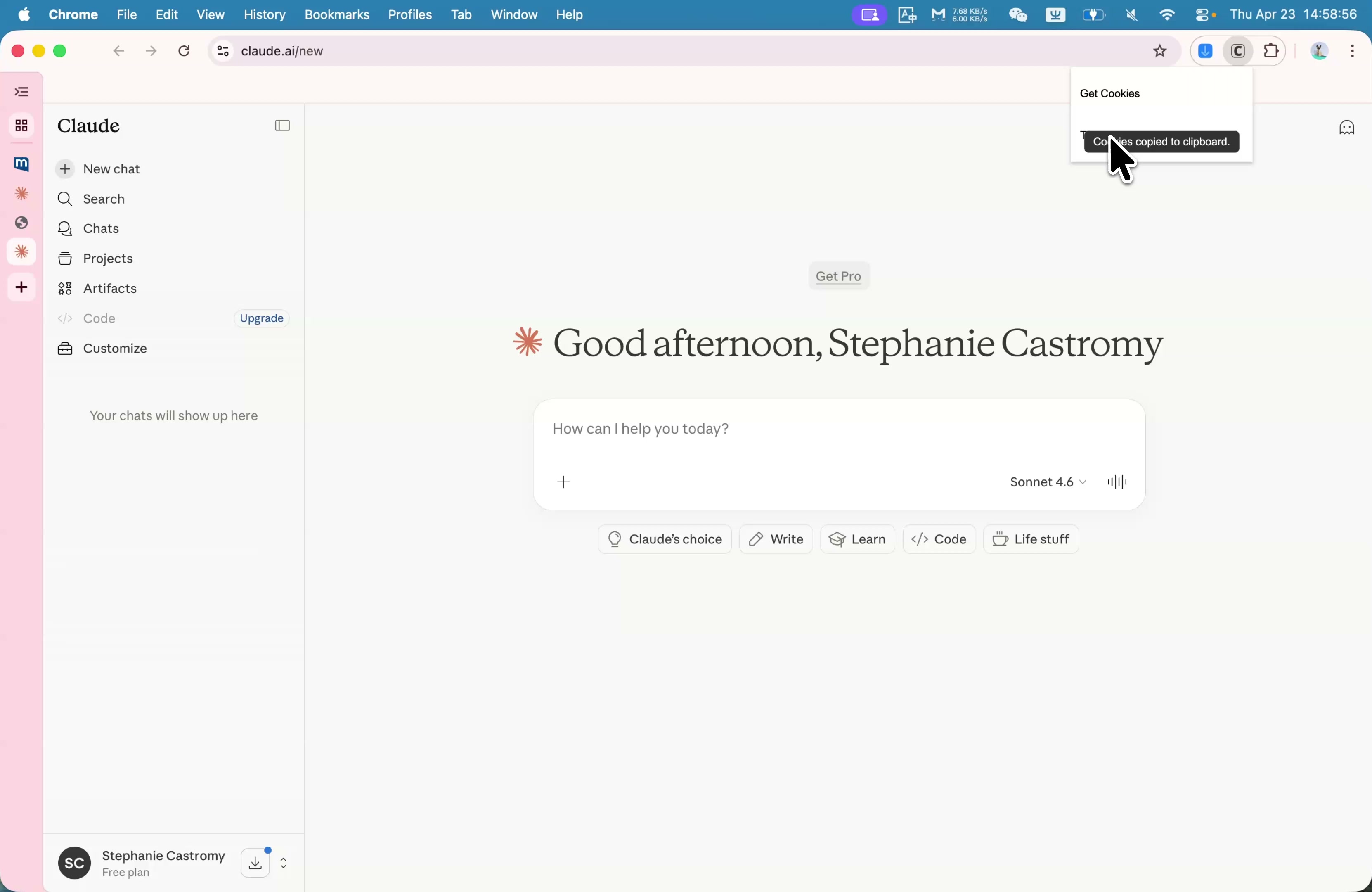This screenshot has width=1372, height=892.
Task: Select the Learn suggestion chip
Action: pyautogui.click(x=858, y=540)
